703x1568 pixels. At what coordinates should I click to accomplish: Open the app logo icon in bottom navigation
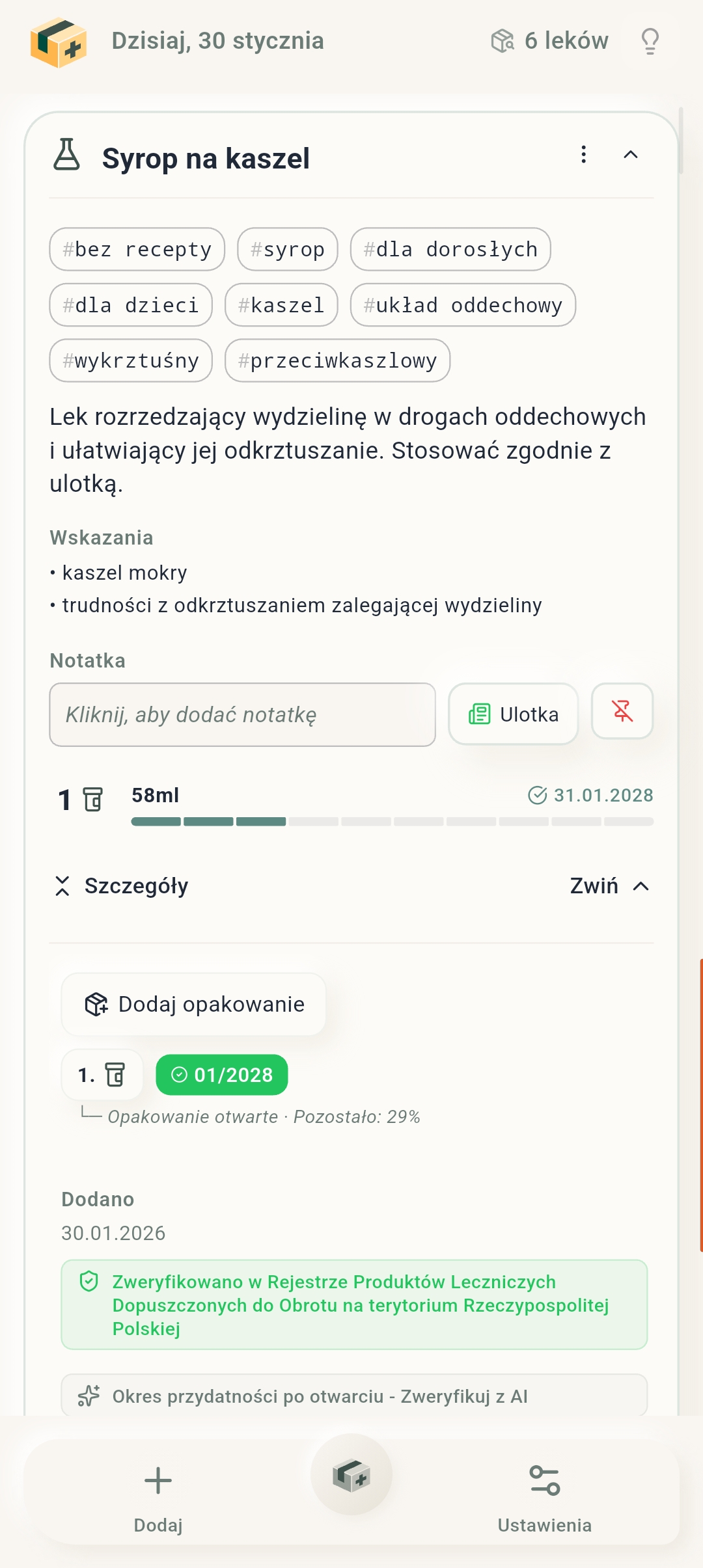click(x=351, y=1478)
